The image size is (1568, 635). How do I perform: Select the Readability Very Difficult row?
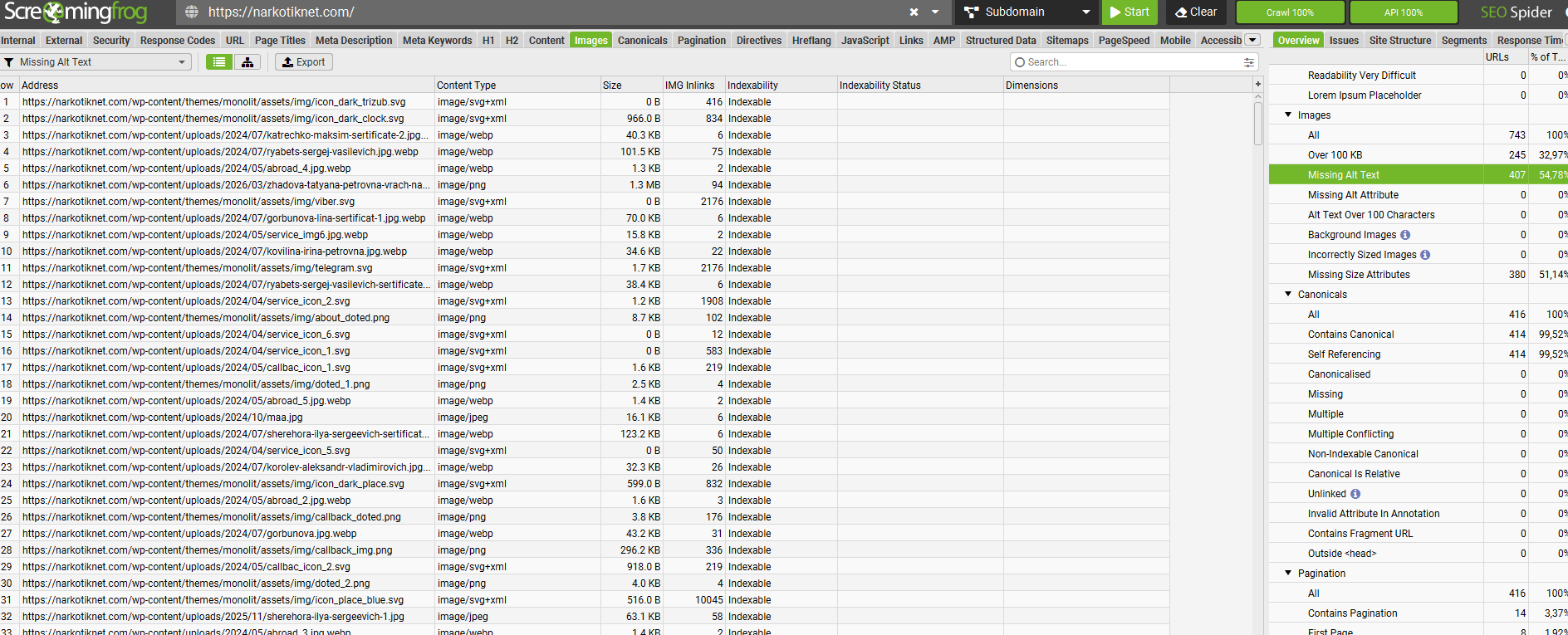click(1419, 76)
